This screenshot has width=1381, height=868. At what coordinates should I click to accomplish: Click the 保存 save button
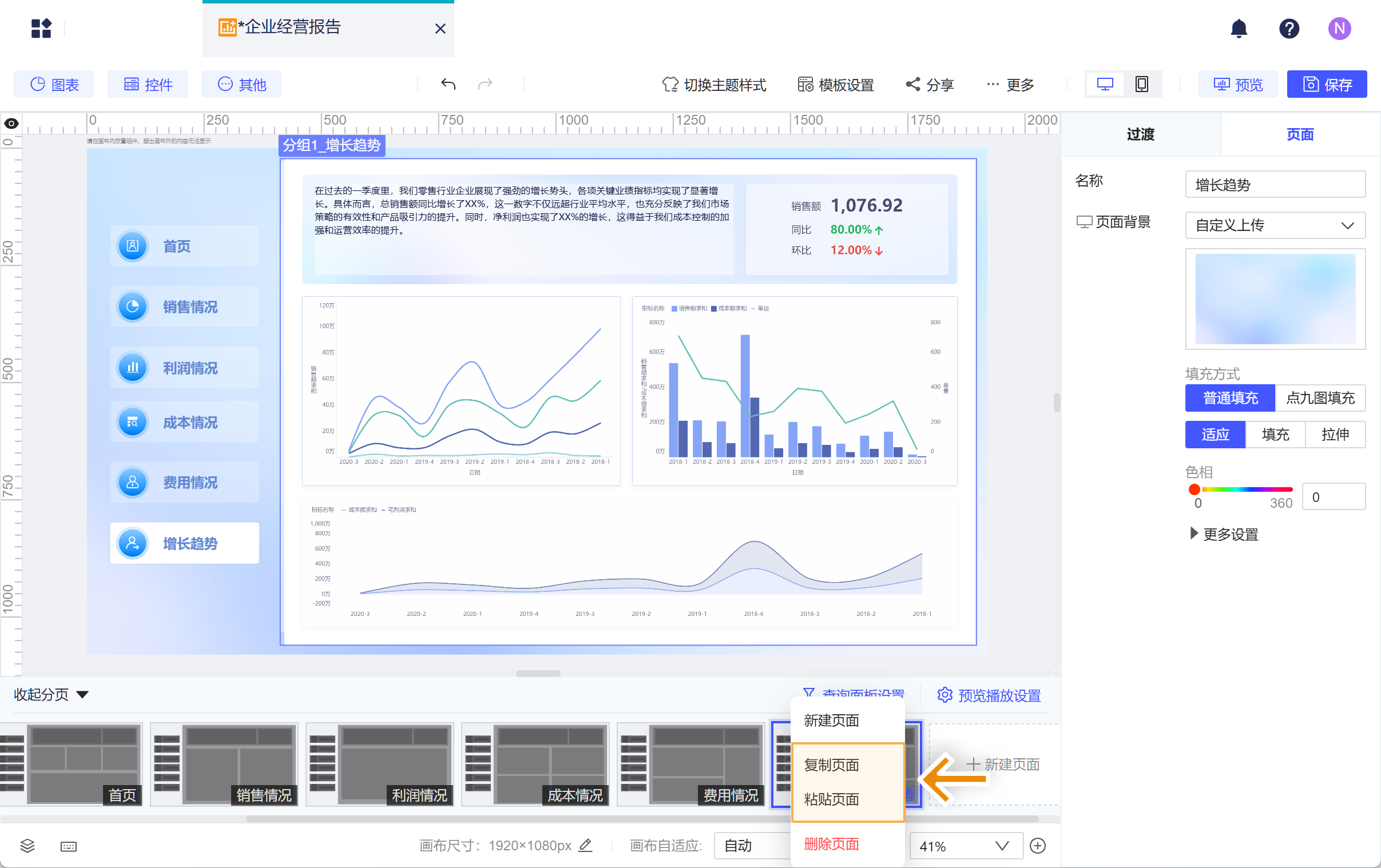(1326, 84)
